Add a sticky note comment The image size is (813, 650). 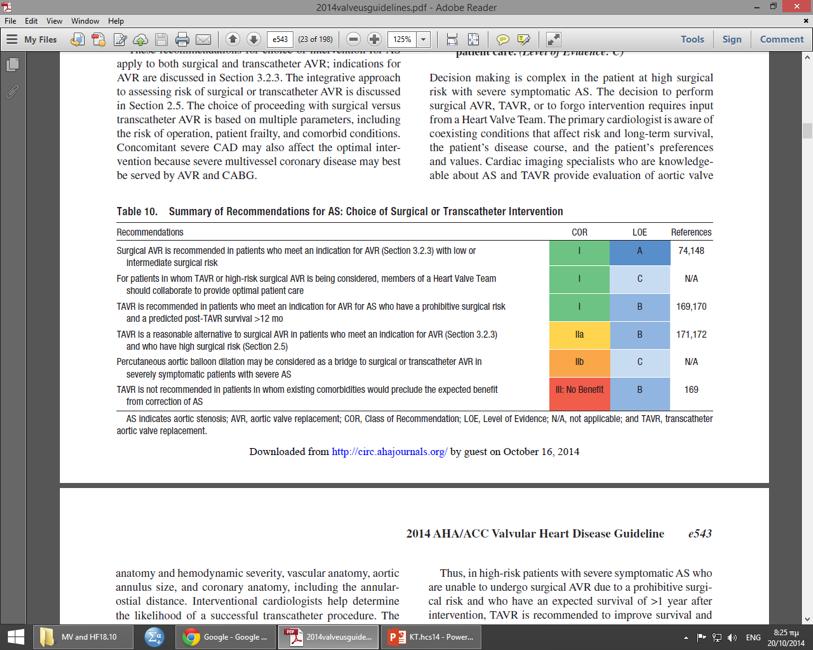click(502, 39)
